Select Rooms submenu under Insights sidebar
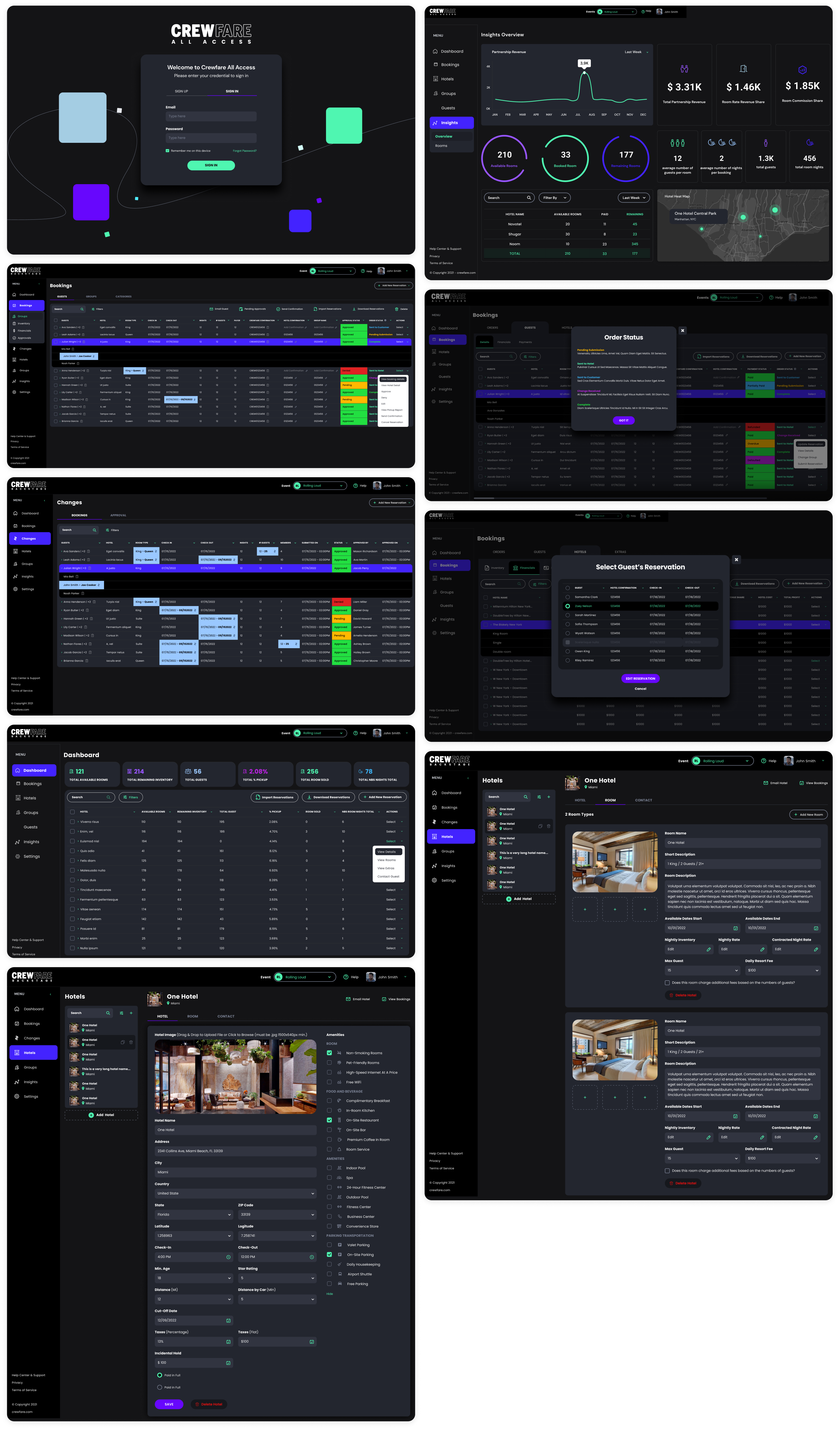 pos(441,146)
